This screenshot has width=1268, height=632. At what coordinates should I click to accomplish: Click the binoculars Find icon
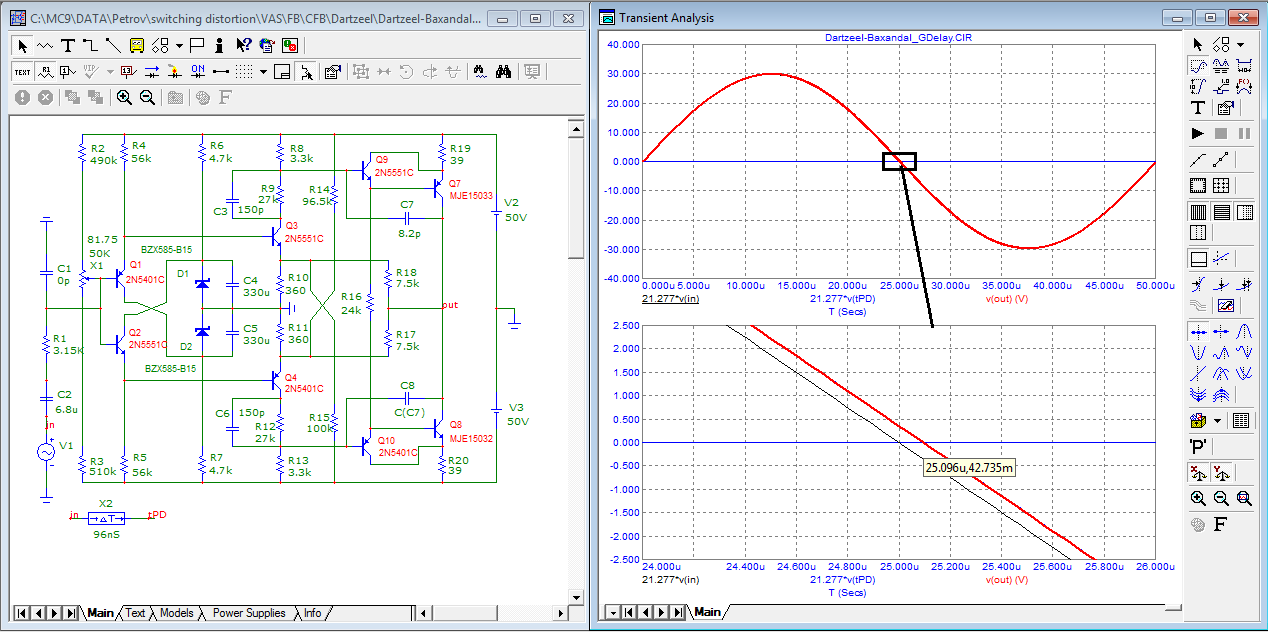pyautogui.click(x=504, y=71)
